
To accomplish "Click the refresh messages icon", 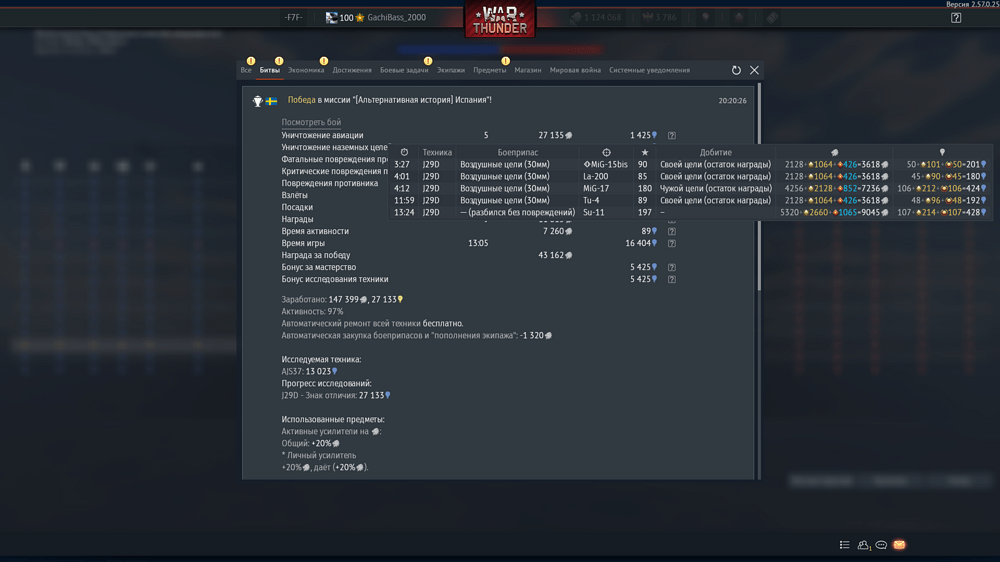I will pyautogui.click(x=736, y=70).
